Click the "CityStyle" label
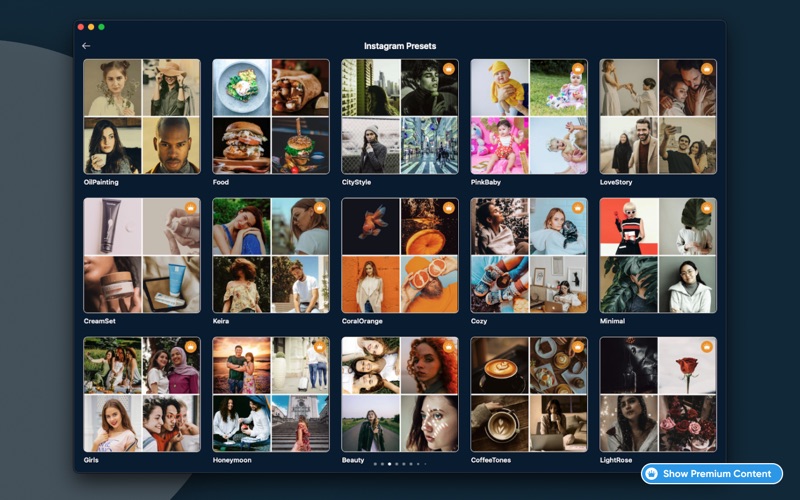Image resolution: width=800 pixels, height=500 pixels. click(356, 182)
